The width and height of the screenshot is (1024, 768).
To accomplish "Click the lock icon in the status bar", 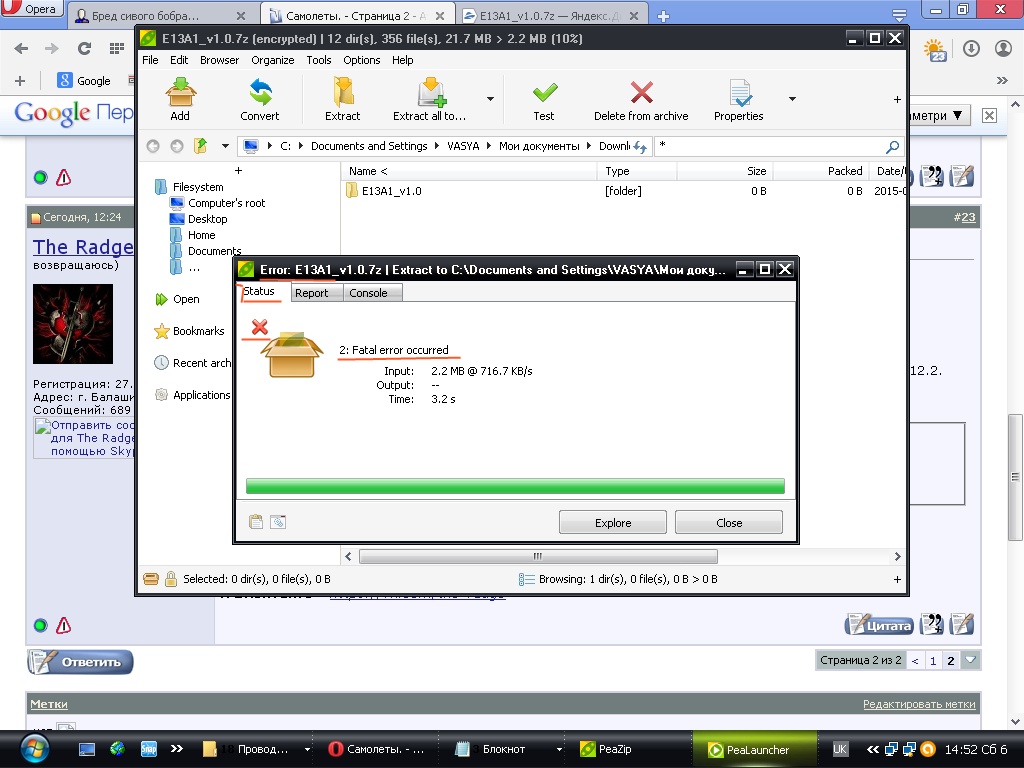I will [171, 579].
